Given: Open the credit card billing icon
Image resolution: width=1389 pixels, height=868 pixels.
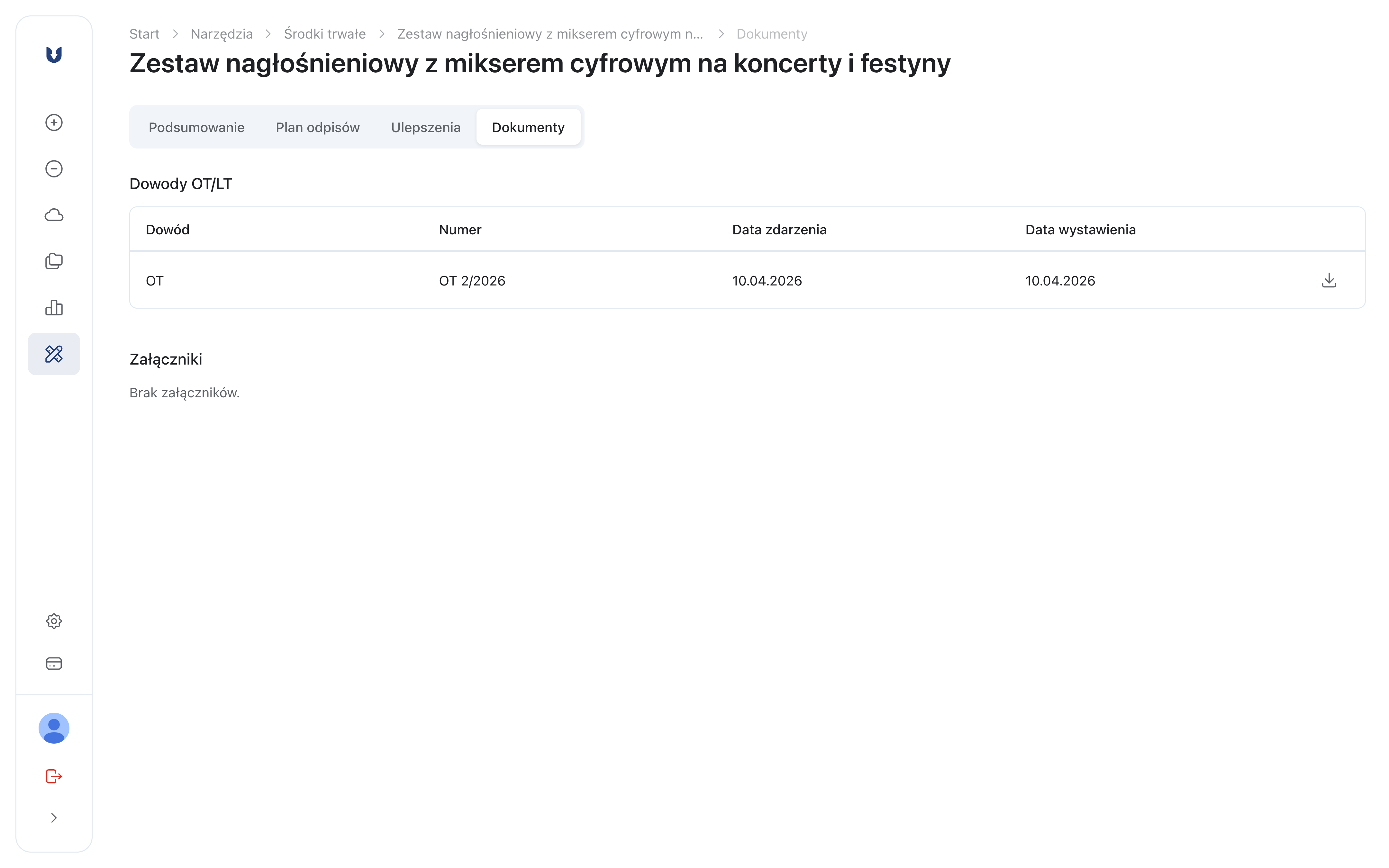Looking at the screenshot, I should [54, 664].
